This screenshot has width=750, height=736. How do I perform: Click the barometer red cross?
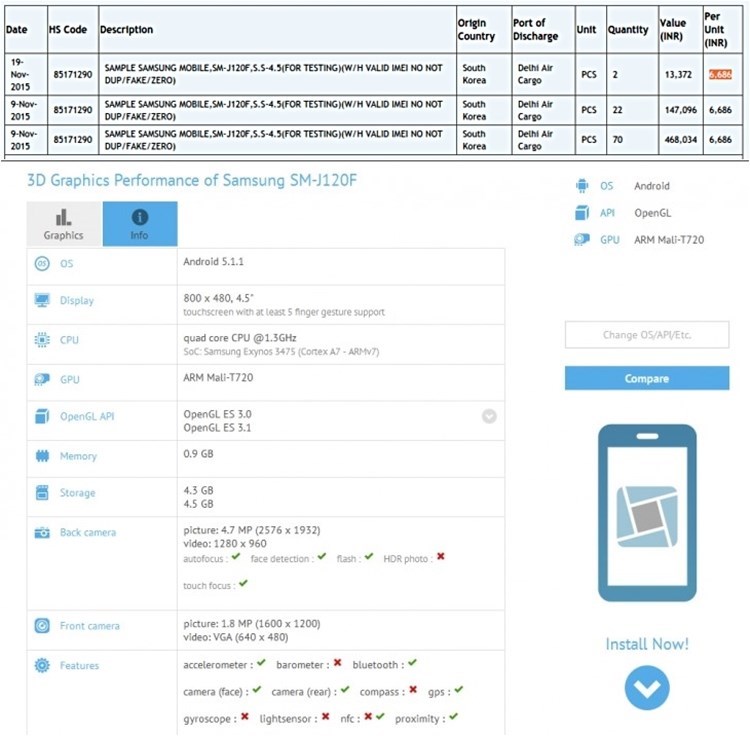click(x=338, y=663)
